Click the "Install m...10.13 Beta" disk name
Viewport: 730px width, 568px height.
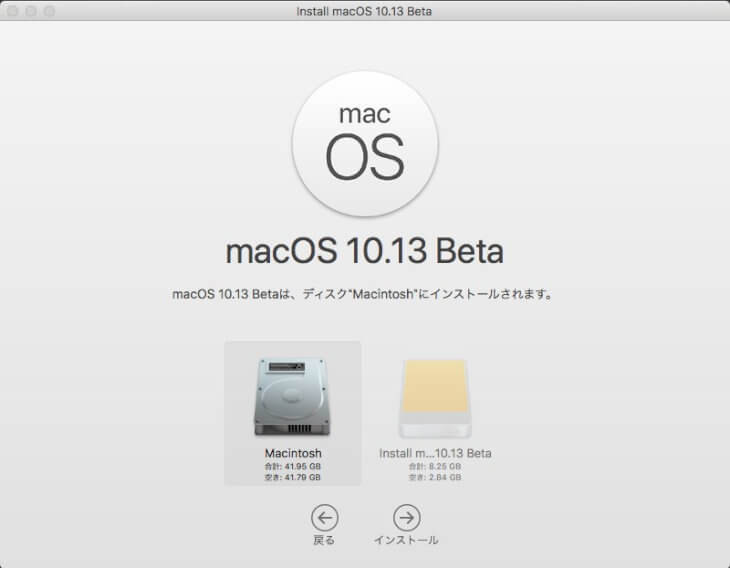pyautogui.click(x=435, y=453)
